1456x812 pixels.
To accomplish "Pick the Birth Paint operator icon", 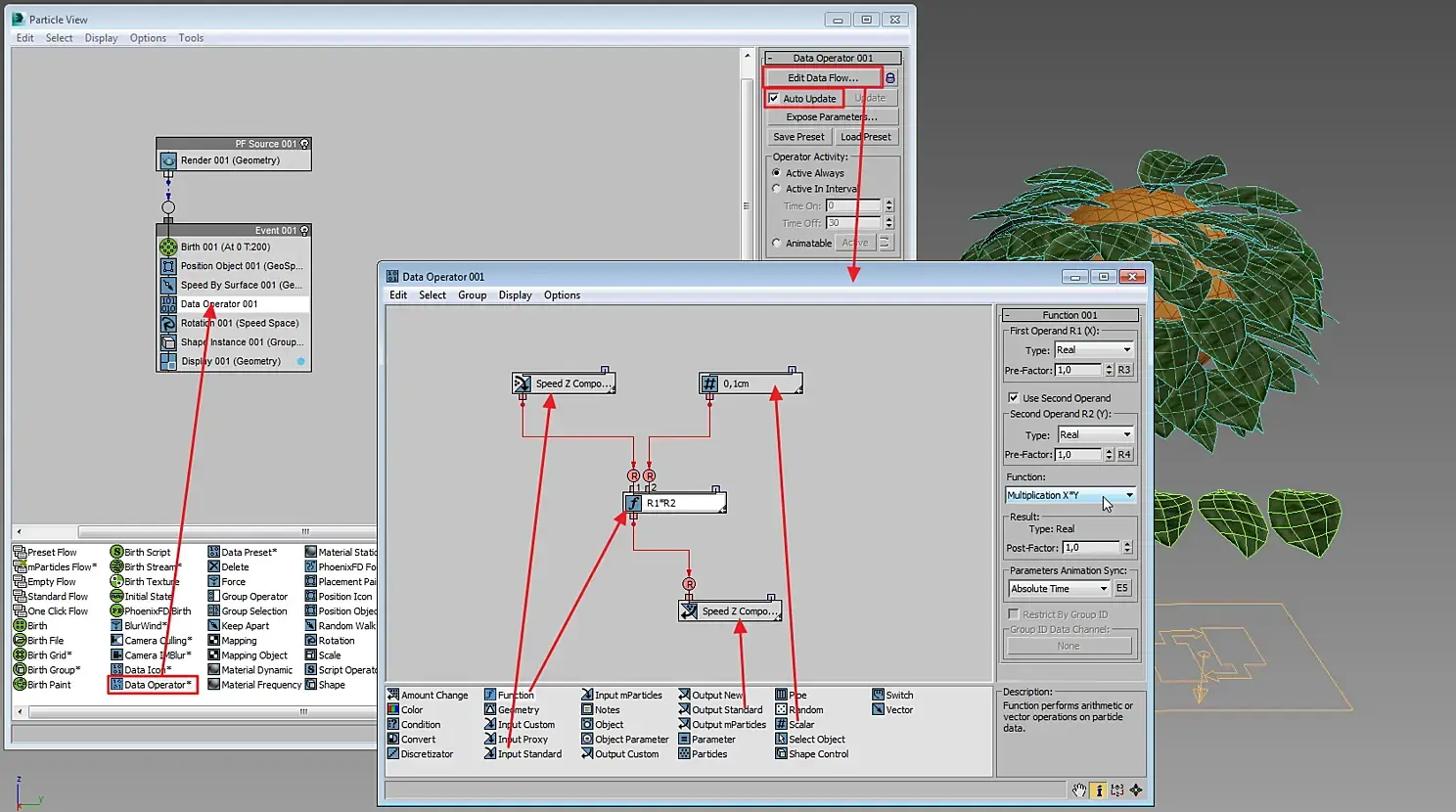I will (x=20, y=684).
